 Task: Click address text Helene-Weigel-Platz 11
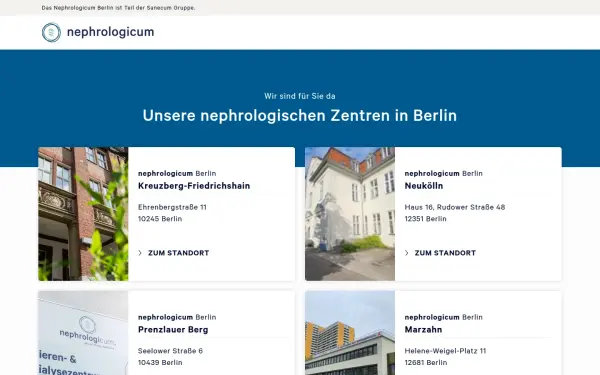445,351
